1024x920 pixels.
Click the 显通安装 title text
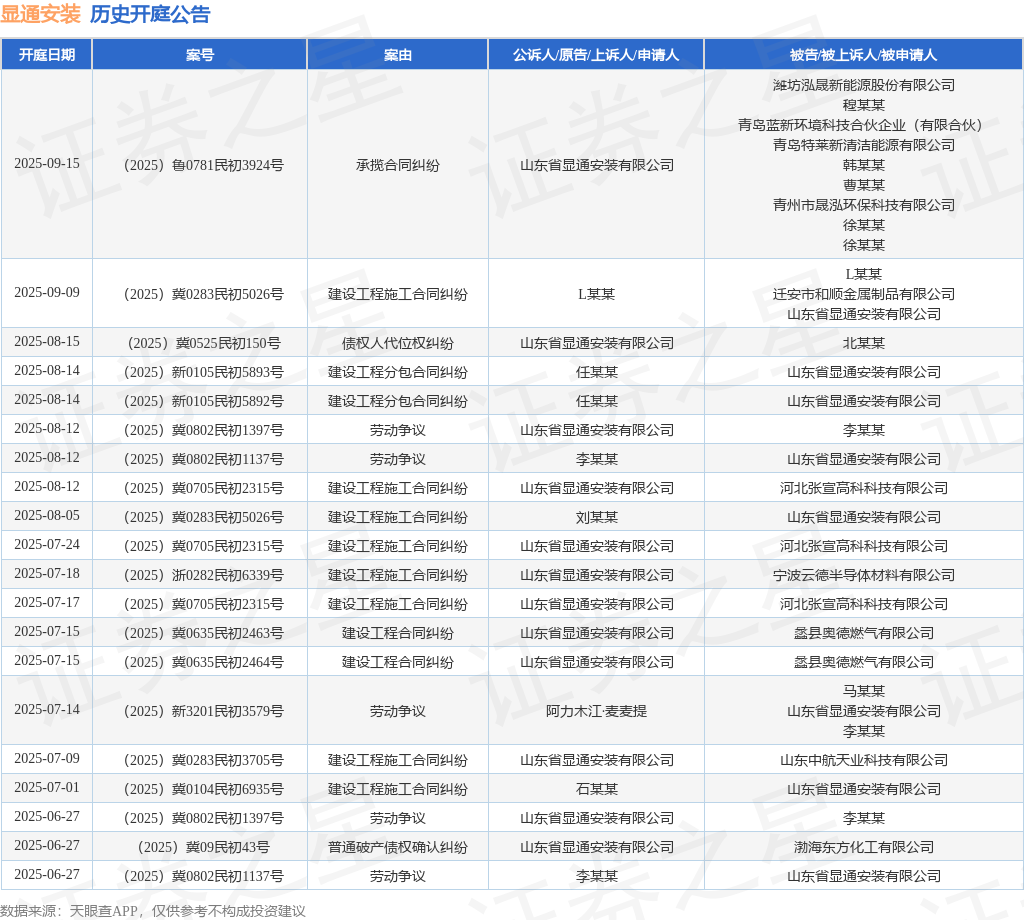coord(40,14)
